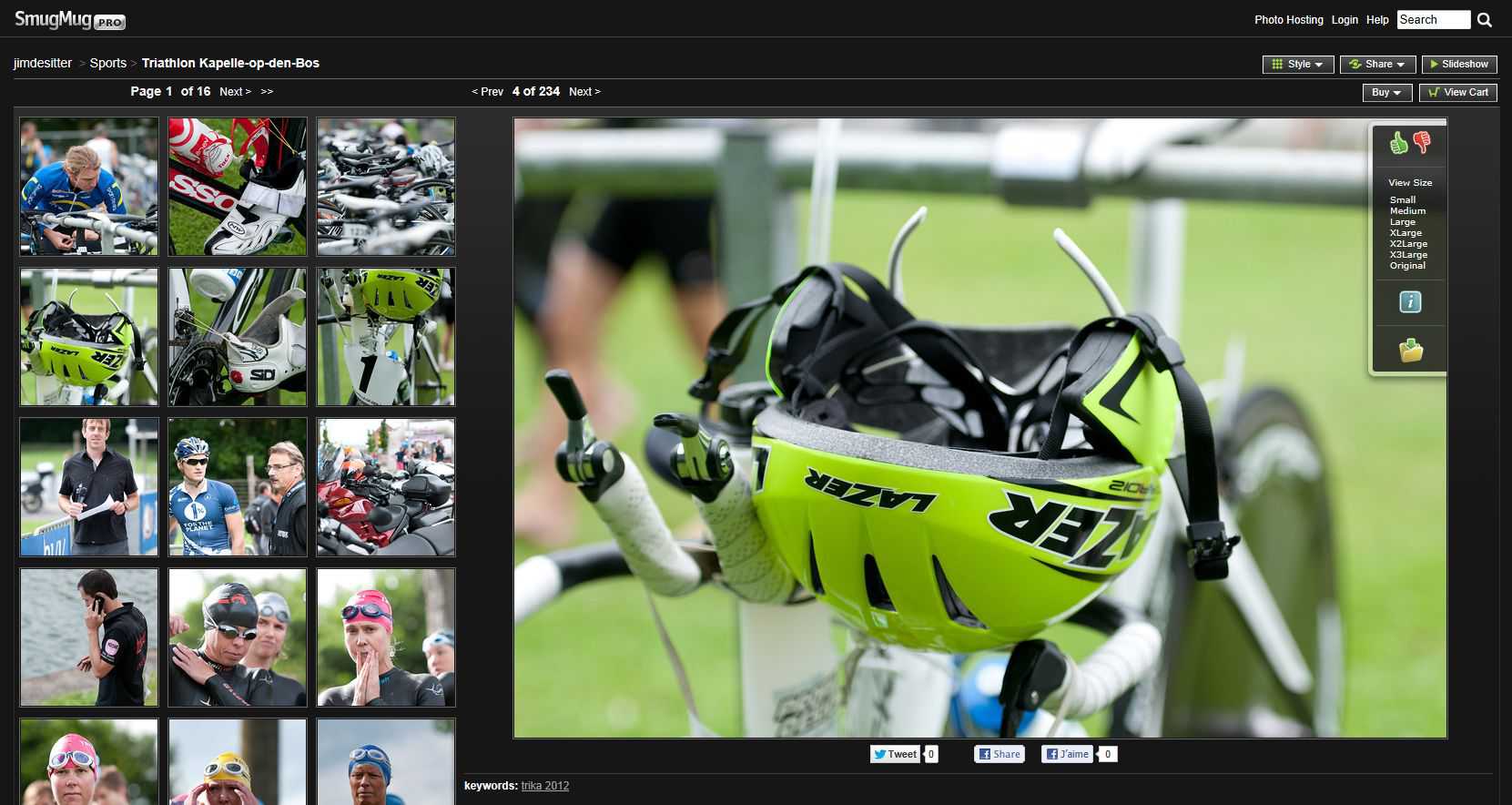Click into the Search field
Viewport: 1512px width, 805px height.
click(x=1434, y=20)
